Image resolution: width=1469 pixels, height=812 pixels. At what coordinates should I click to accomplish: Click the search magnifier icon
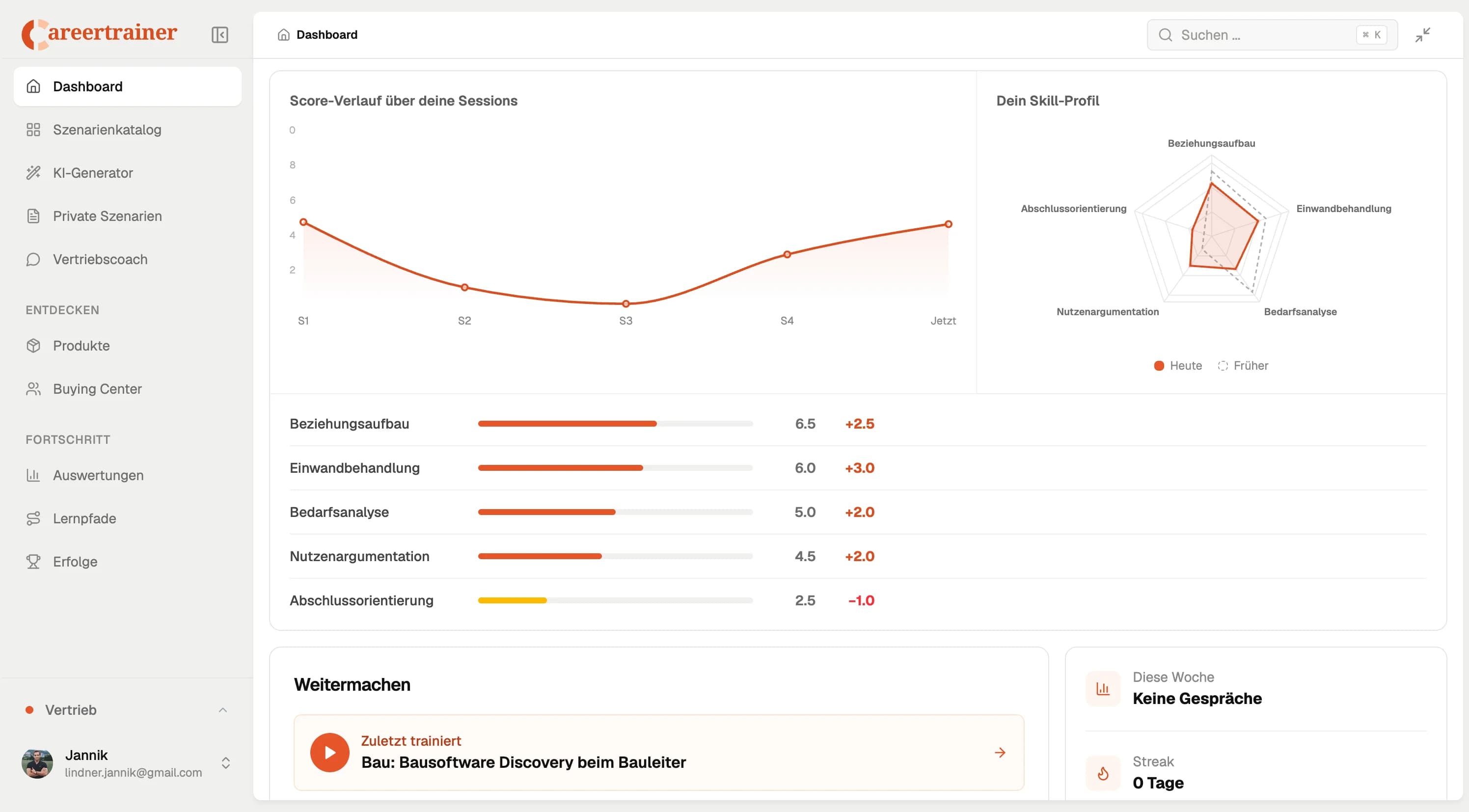[1165, 35]
